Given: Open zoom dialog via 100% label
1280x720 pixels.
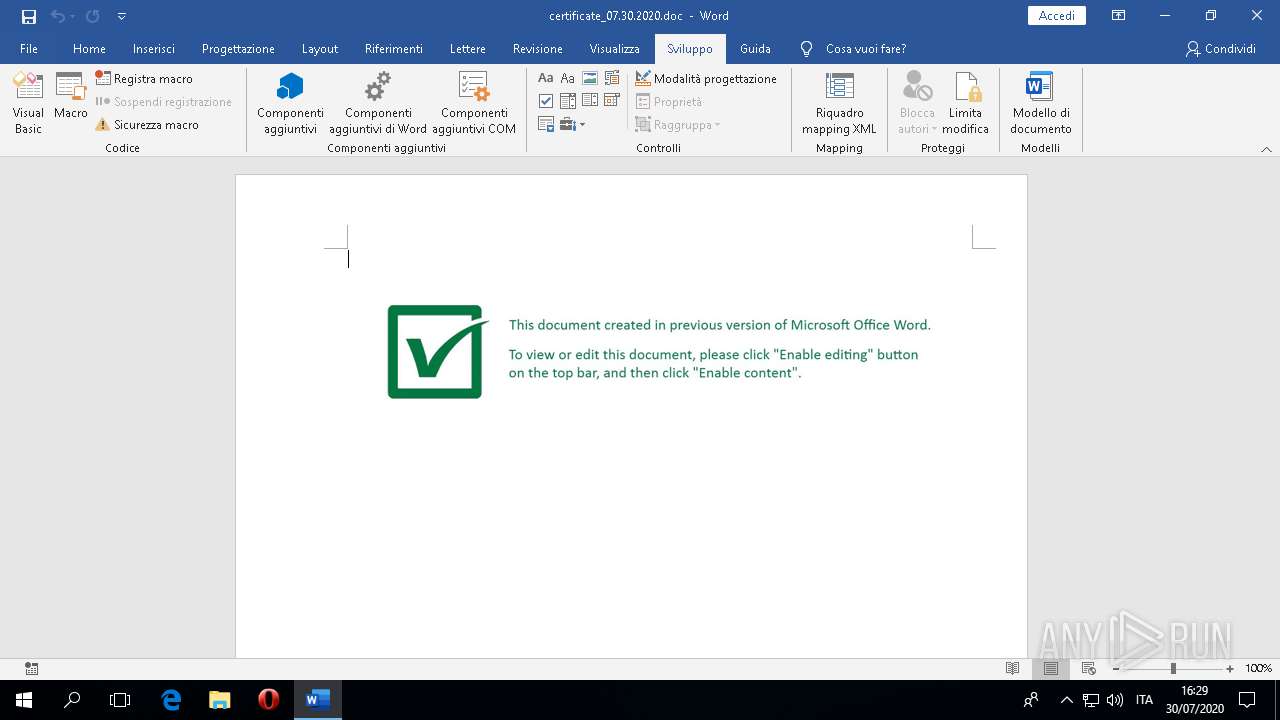Looking at the screenshot, I should tap(1258, 669).
